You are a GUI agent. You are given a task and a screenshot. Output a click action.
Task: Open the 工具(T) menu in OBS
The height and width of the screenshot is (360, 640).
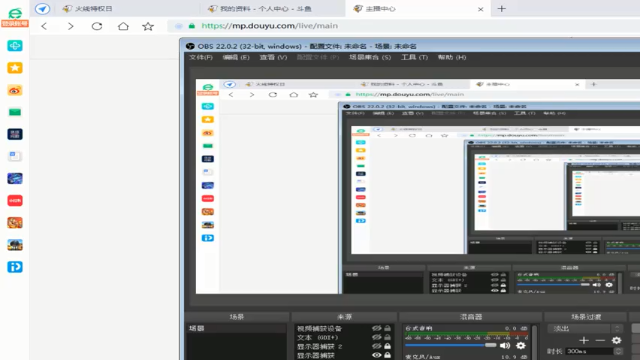[414, 58]
